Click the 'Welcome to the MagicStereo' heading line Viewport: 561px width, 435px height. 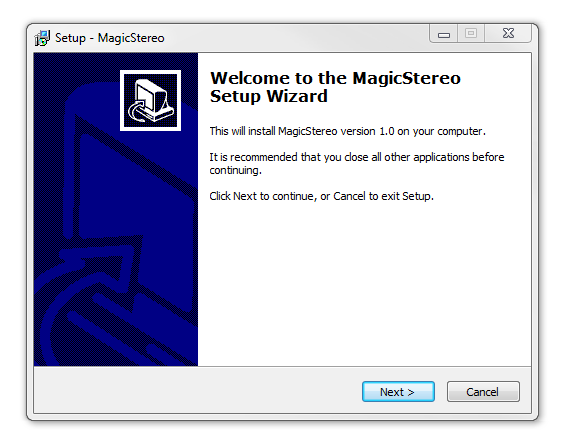coord(335,78)
